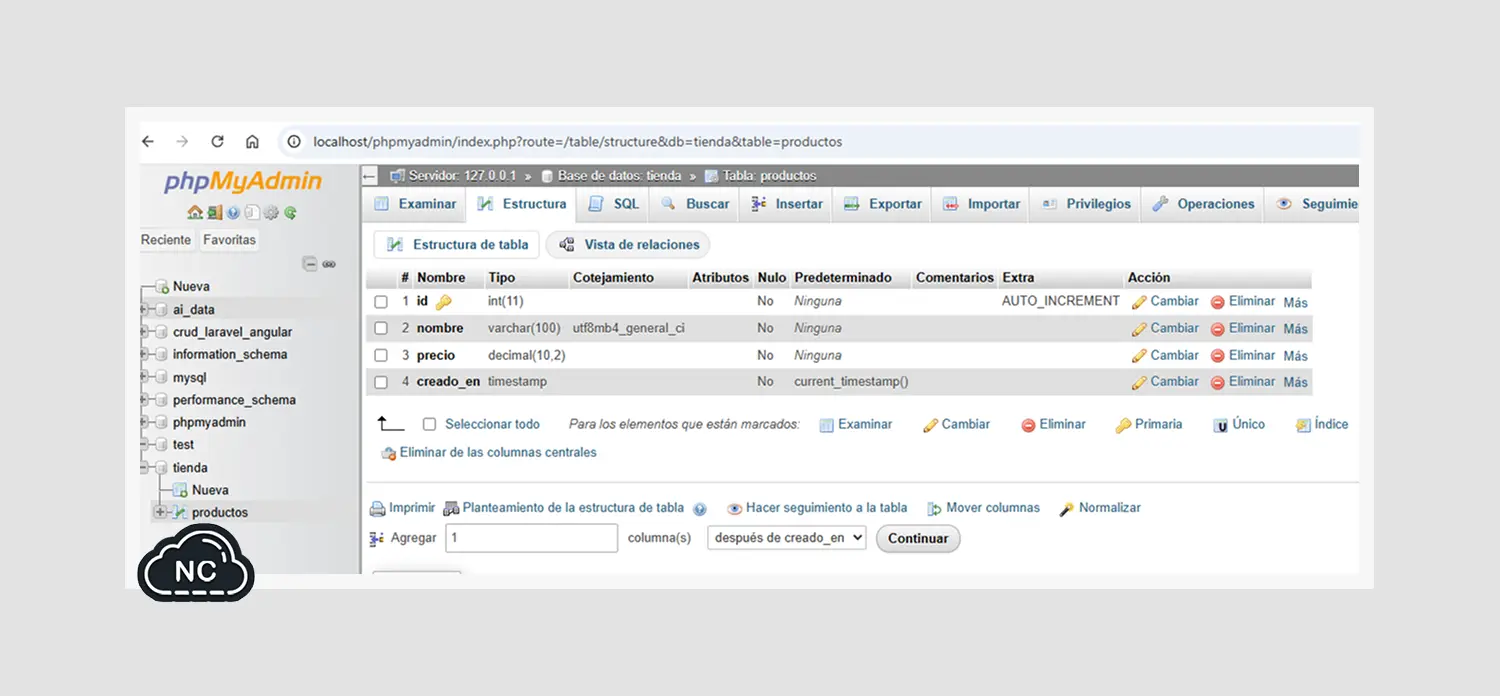Click the hide navigation panel arrow button
The image size is (1500, 696).
369,176
